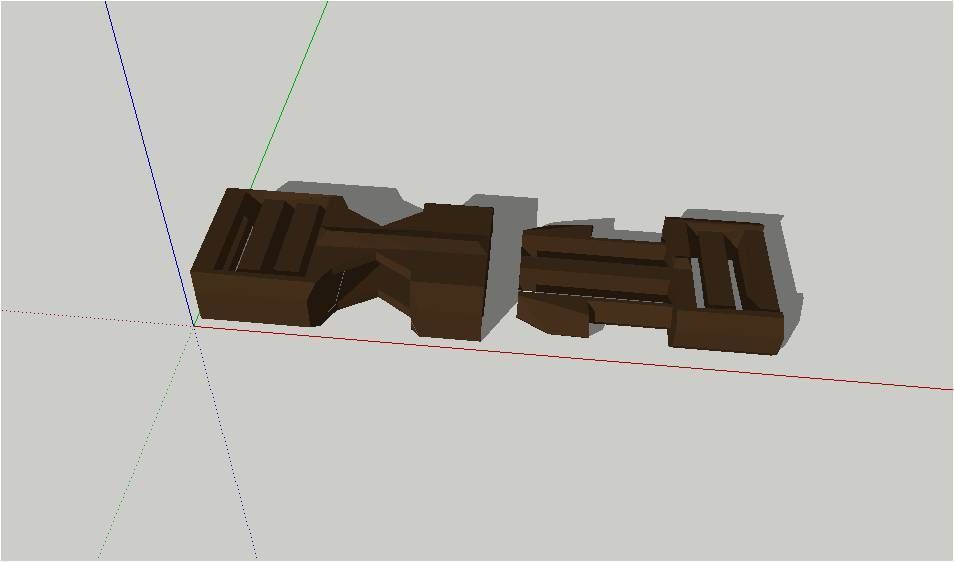Select the male buckle half with prongs
The height and width of the screenshot is (562, 954).
652,285
